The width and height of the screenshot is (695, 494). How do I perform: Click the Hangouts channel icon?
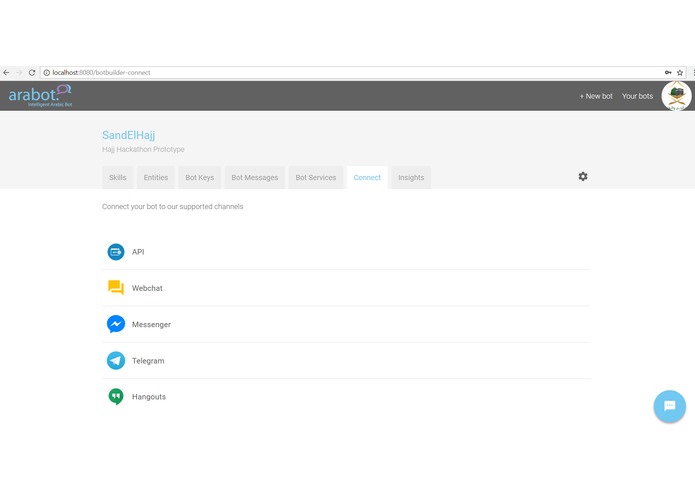tap(116, 397)
